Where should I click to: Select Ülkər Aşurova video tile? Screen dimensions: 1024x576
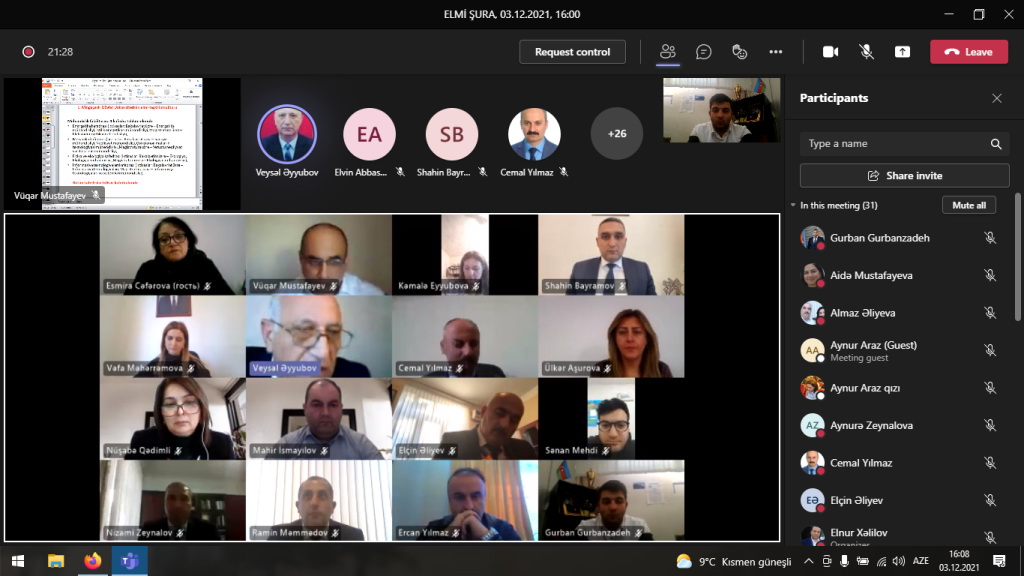point(611,336)
